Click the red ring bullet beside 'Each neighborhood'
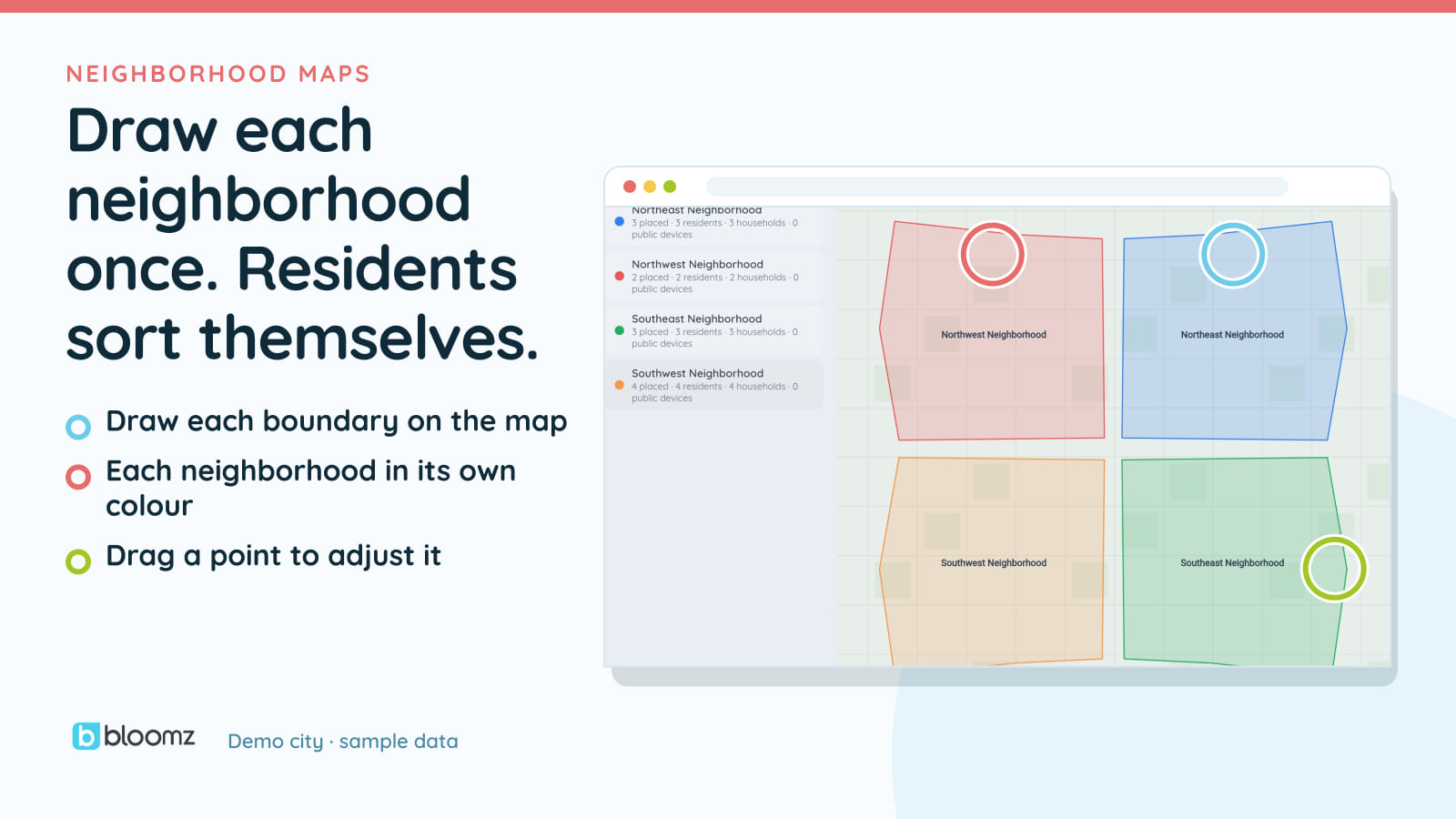 [78, 477]
